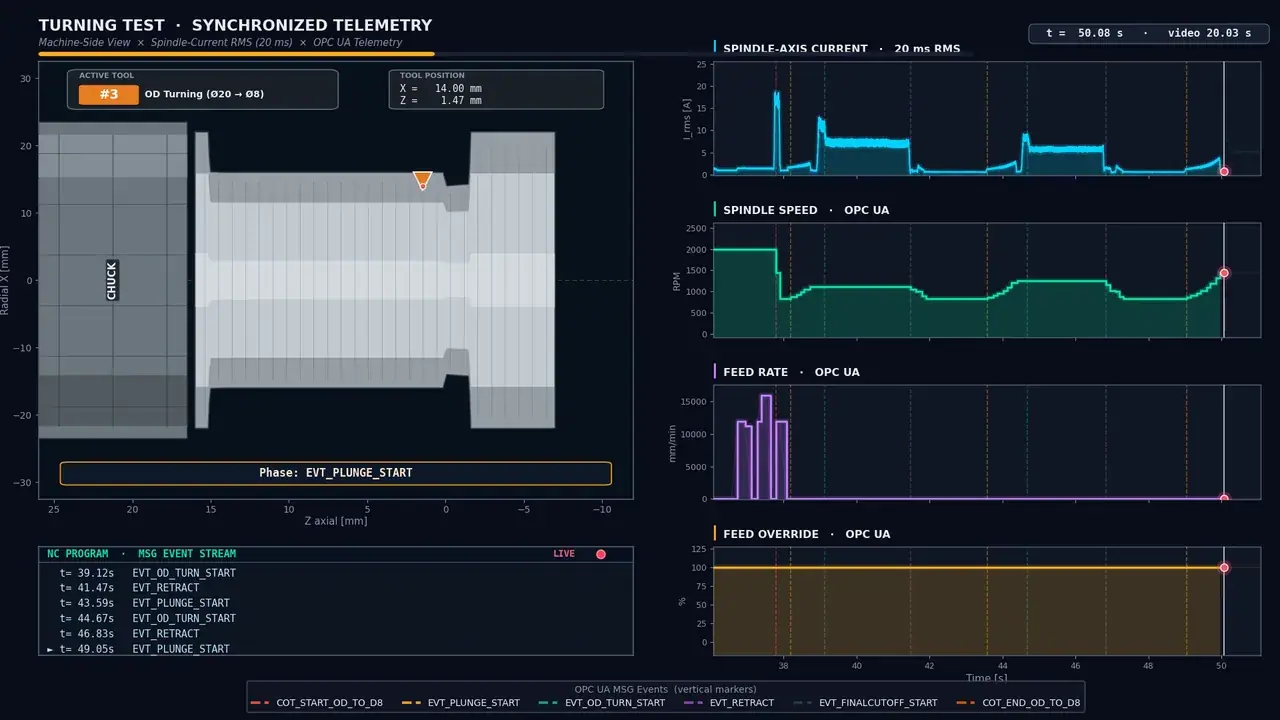Click the video 20.03 s readout
This screenshot has width=1280, height=720.
tap(1210, 34)
